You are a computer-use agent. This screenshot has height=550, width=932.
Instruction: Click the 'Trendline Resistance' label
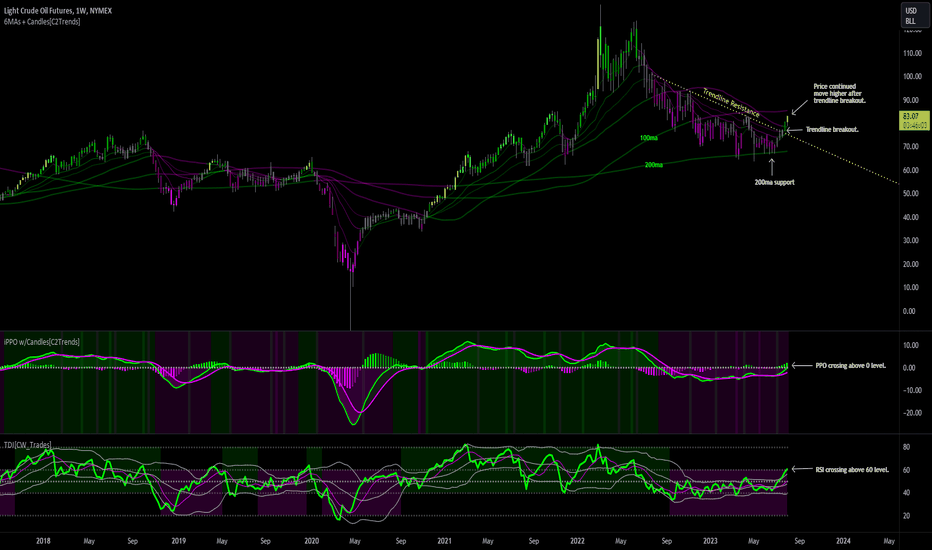click(x=731, y=102)
